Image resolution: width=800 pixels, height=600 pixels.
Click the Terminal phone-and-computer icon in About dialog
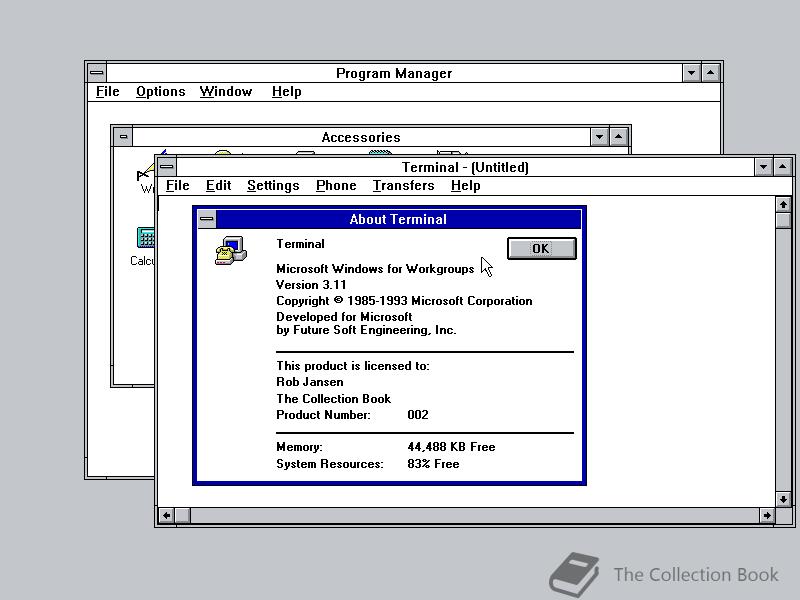point(231,251)
